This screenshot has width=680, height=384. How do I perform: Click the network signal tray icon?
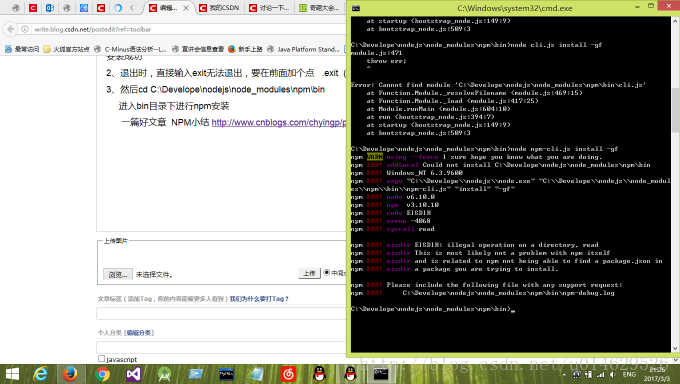(x=601, y=374)
